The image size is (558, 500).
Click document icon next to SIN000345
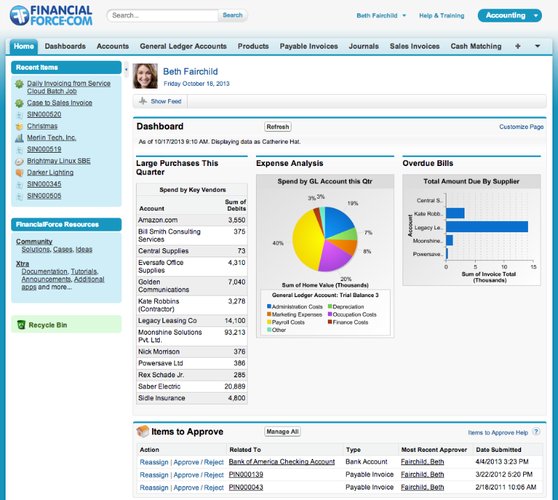pyautogui.click(x=19, y=185)
